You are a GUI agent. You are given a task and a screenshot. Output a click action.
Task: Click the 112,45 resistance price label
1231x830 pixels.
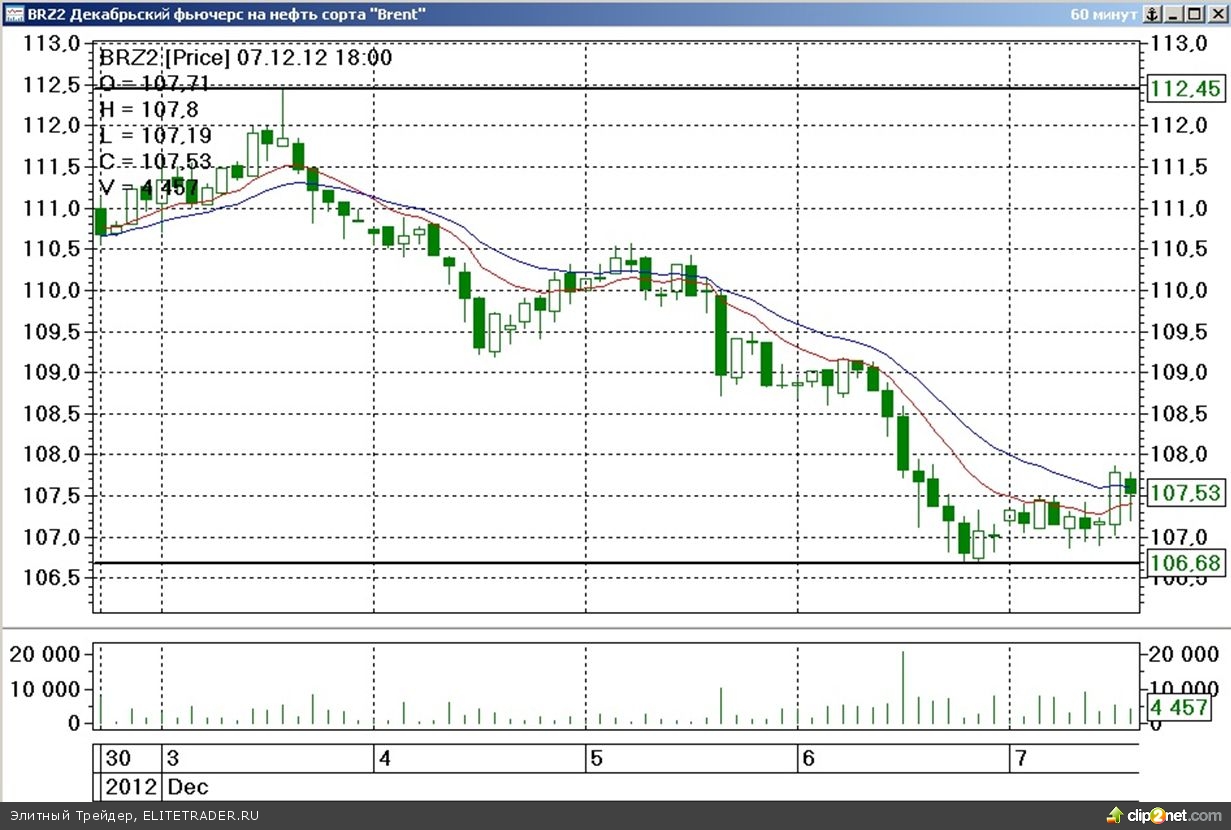point(1185,89)
